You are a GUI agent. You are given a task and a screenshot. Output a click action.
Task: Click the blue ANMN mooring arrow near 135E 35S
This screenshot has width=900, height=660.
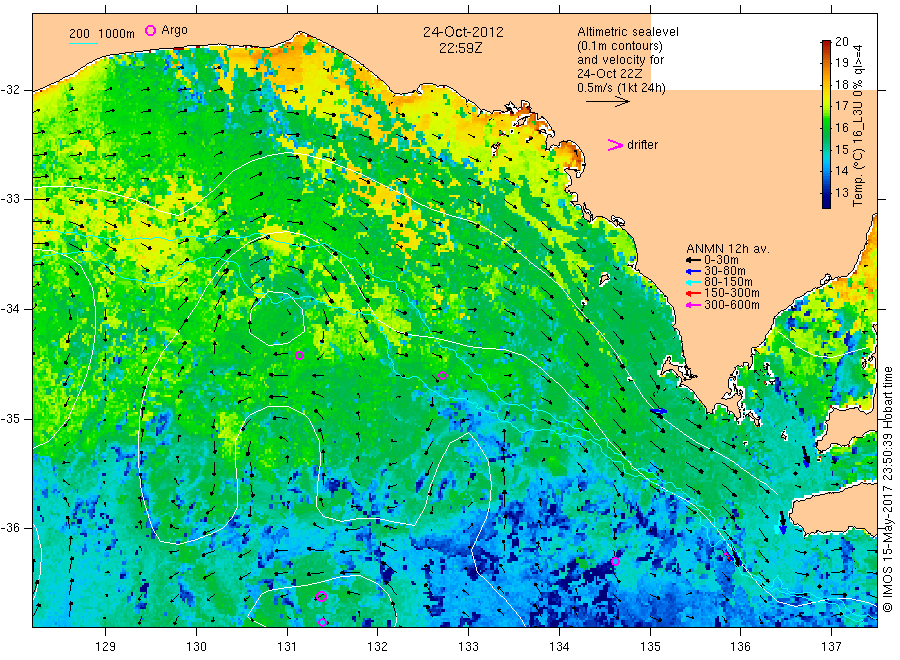(658, 411)
